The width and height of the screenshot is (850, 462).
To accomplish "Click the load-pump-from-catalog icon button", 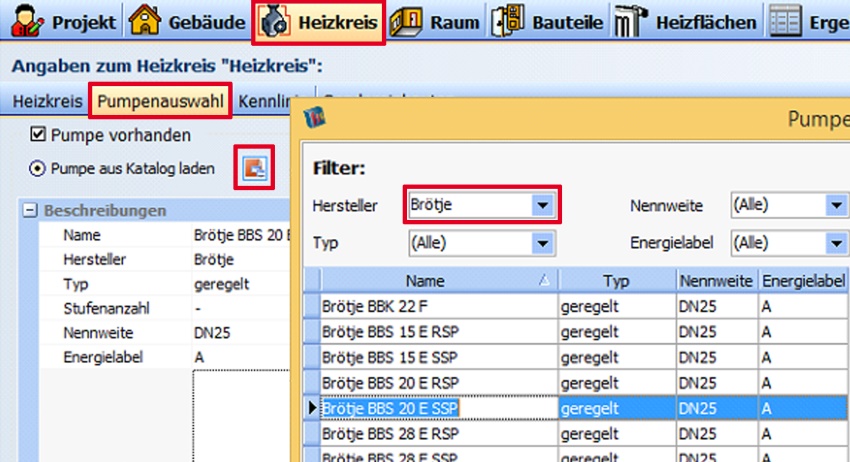I will 254,168.
